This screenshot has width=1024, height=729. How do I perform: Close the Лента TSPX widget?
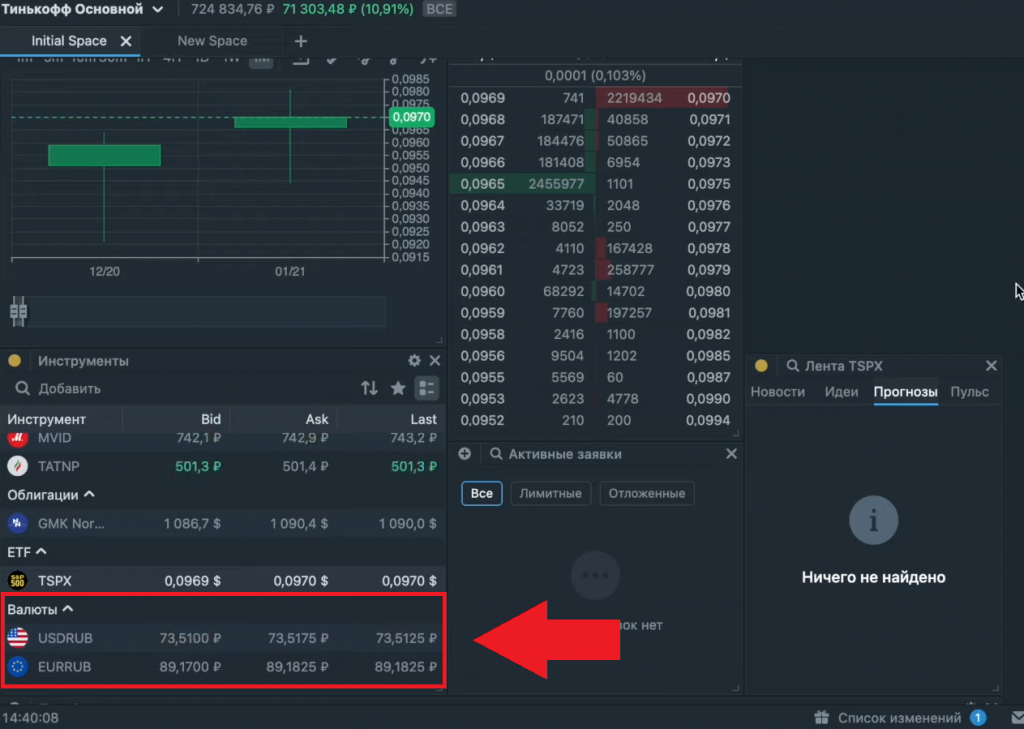pyautogui.click(x=991, y=366)
